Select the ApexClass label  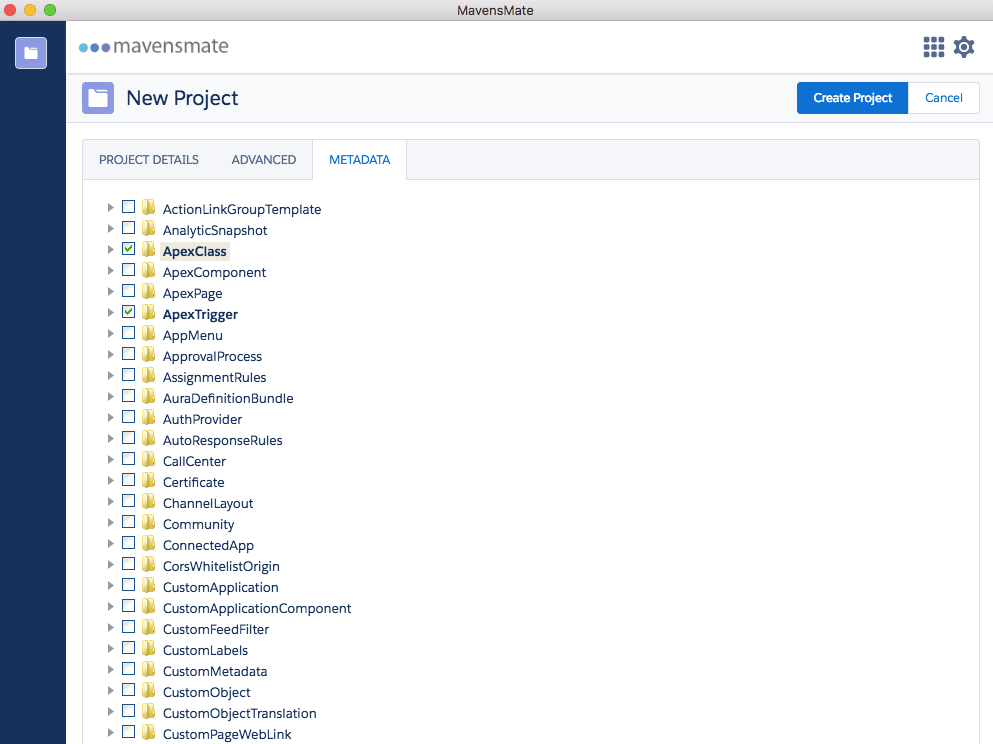coord(194,251)
